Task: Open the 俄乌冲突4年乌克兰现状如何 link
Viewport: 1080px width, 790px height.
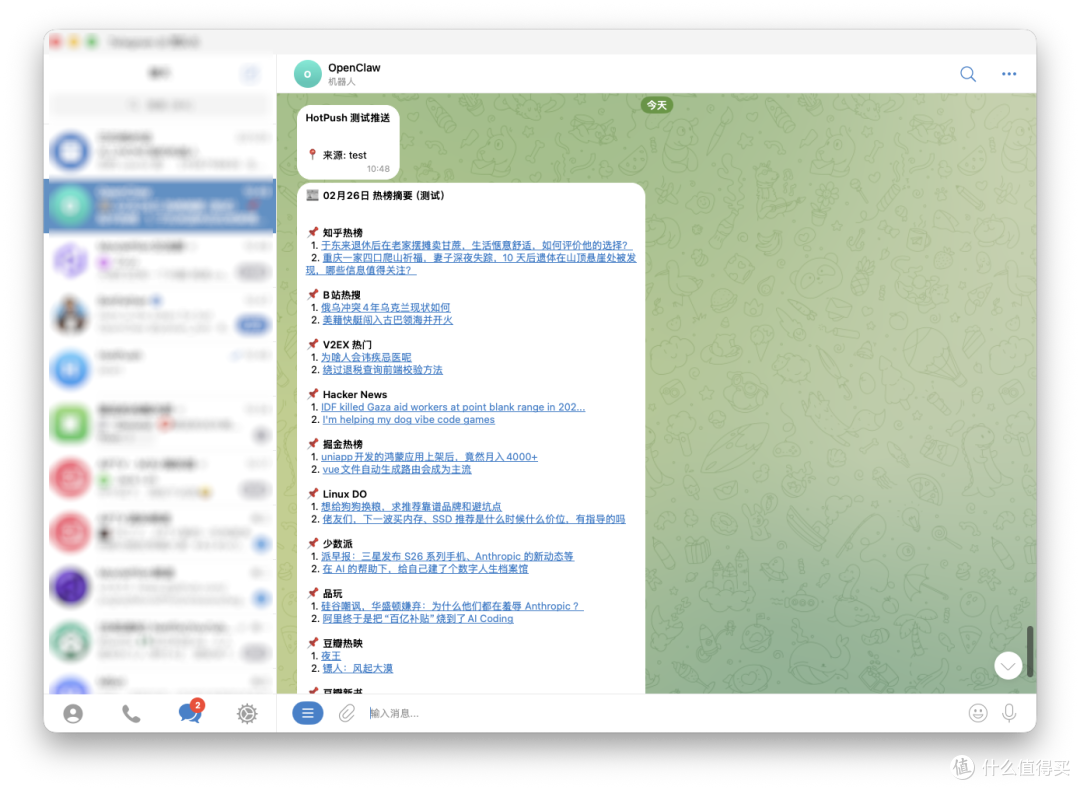Action: pyautogui.click(x=386, y=307)
